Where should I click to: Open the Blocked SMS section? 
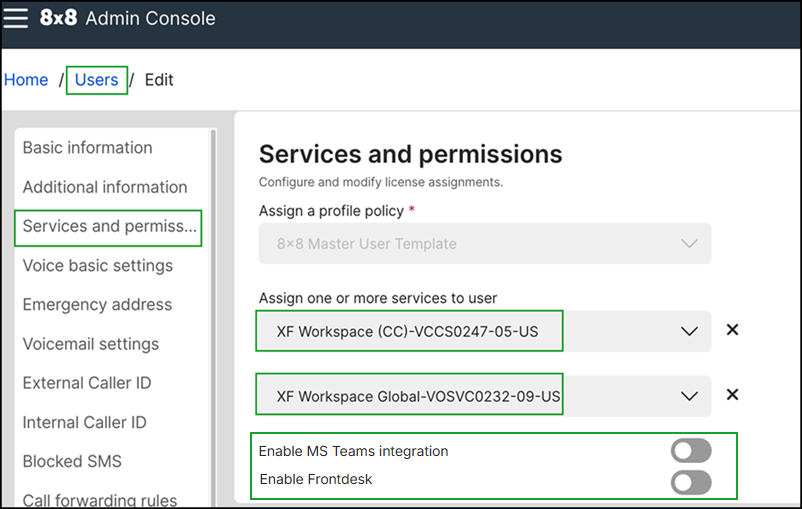(x=72, y=461)
